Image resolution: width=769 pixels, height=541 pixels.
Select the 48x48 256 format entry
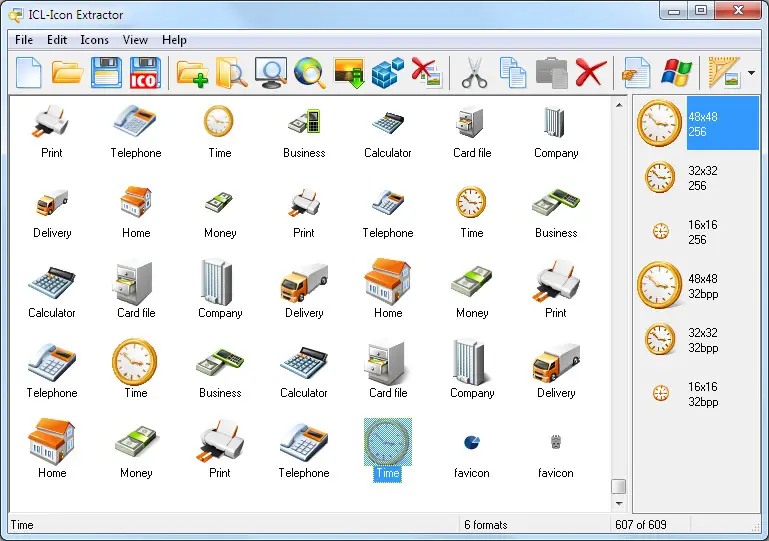[697, 123]
